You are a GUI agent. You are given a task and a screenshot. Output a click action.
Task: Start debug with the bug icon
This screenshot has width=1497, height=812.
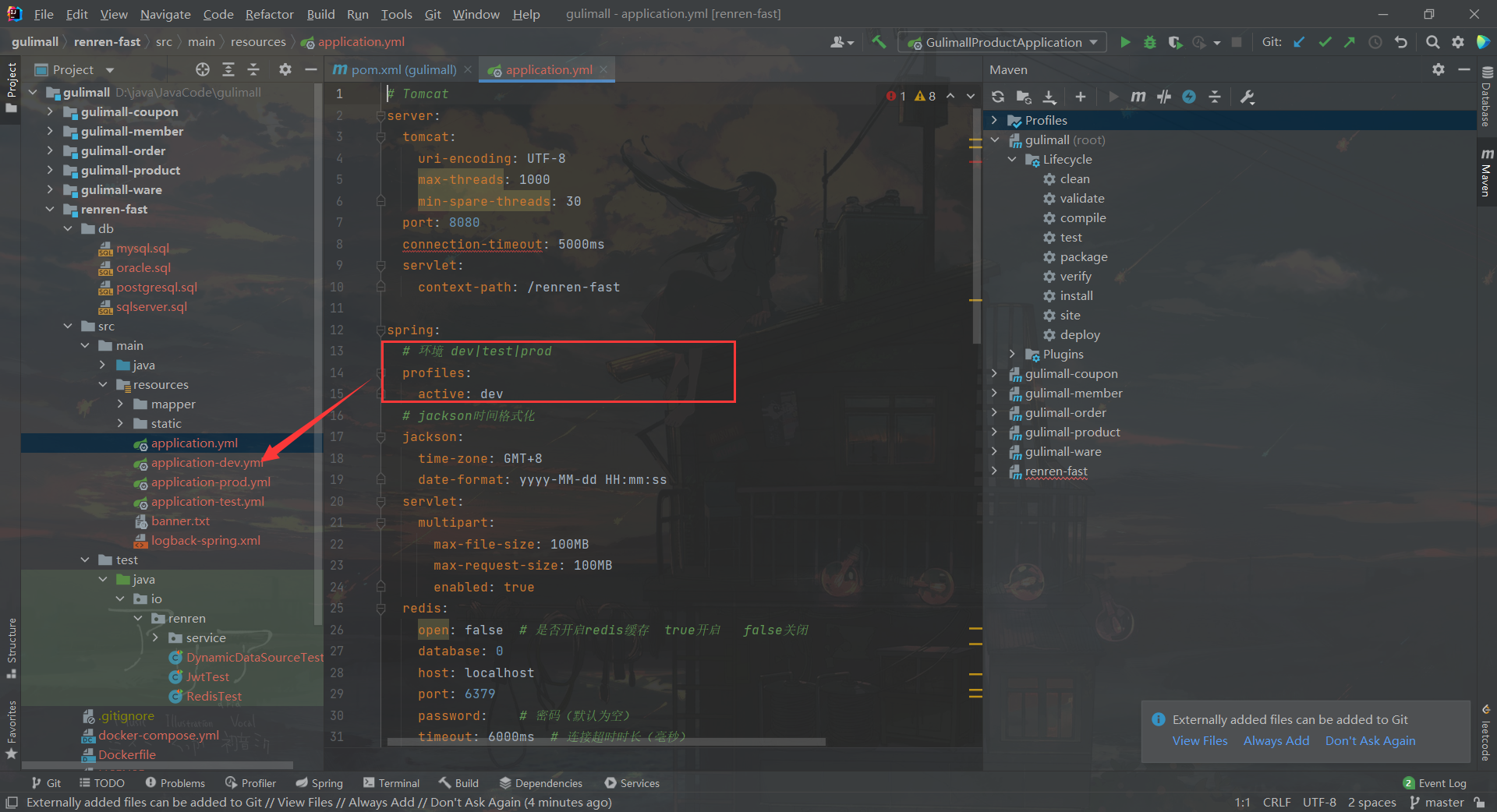click(x=1149, y=42)
